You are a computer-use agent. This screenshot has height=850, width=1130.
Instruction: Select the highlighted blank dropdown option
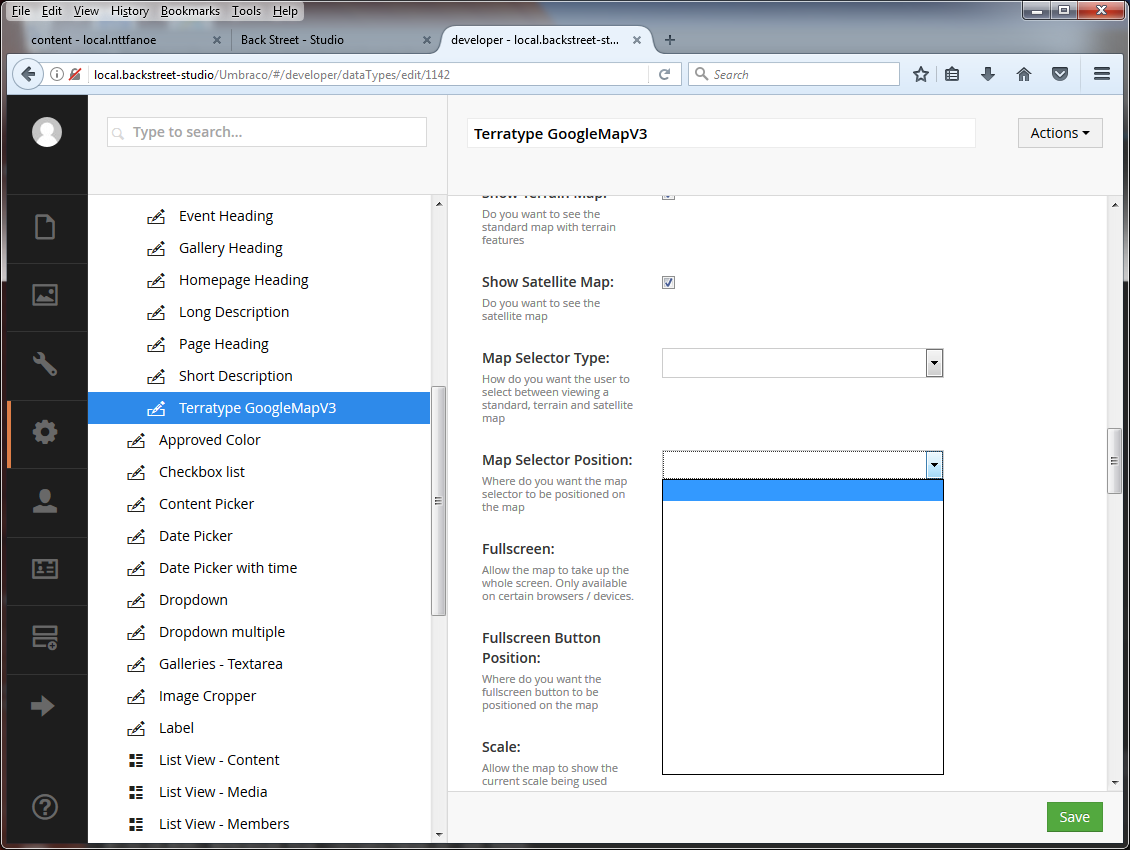(802, 490)
